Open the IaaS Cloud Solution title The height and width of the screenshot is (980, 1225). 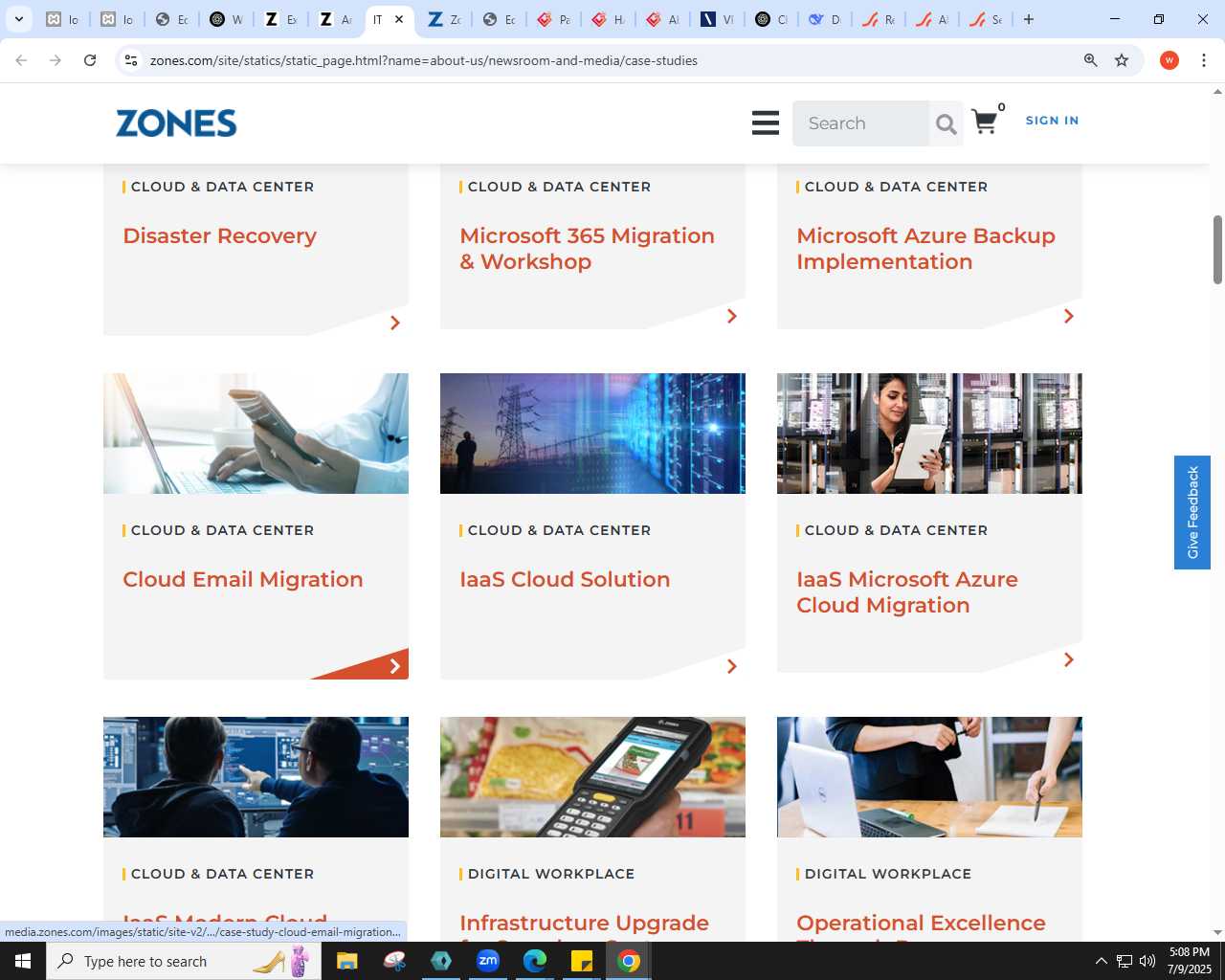pos(565,579)
